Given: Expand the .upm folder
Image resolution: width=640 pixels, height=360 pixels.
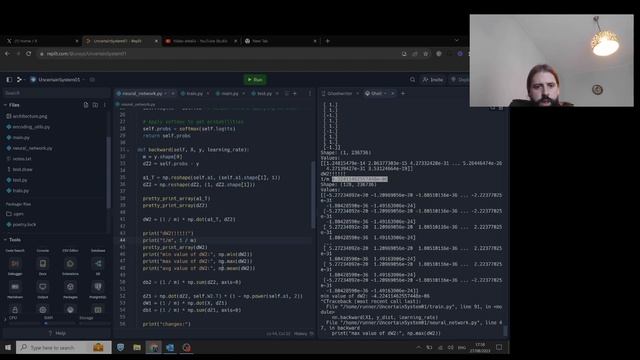Looking at the screenshot, I should 18,214.
